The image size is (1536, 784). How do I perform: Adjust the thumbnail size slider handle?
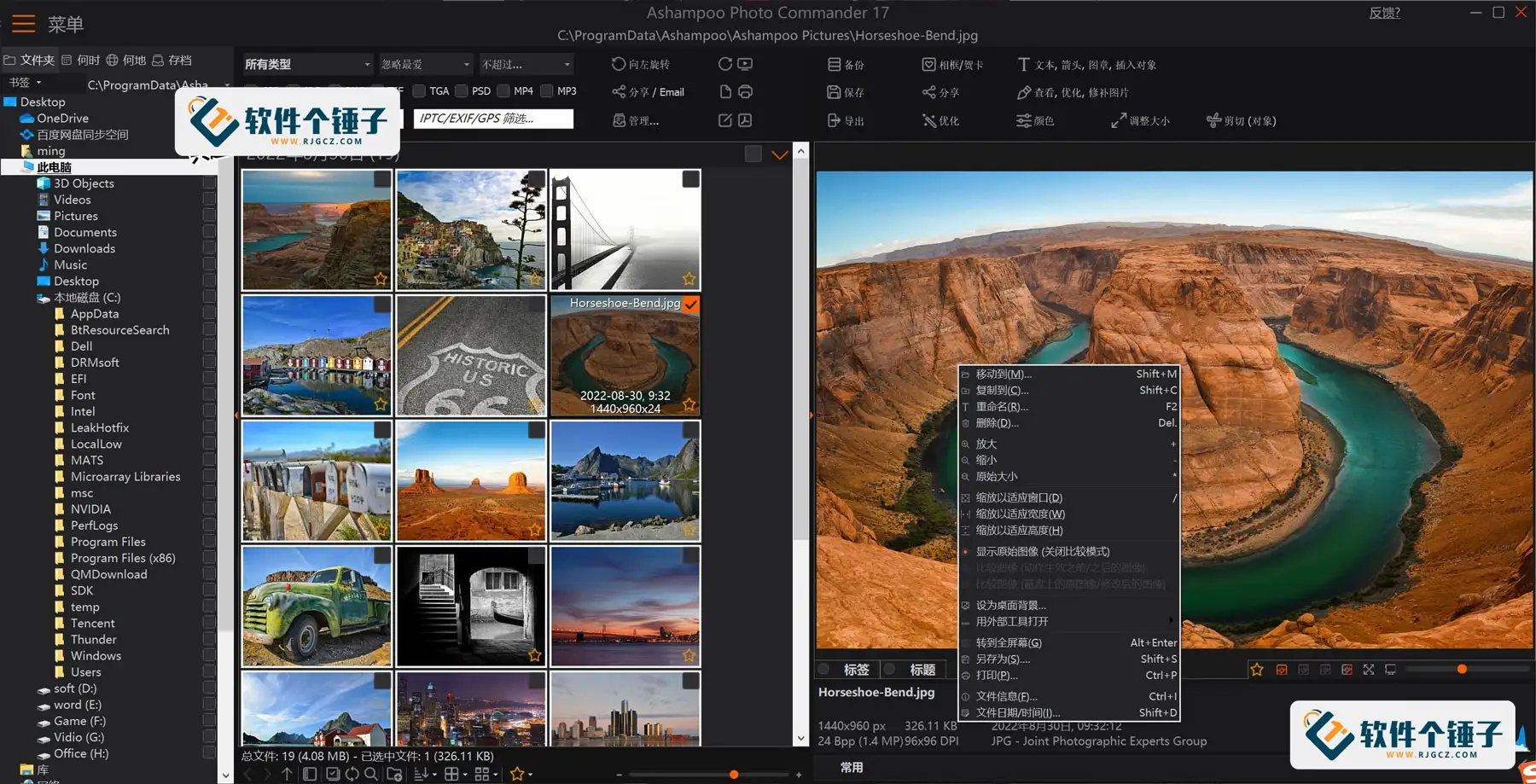[734, 775]
